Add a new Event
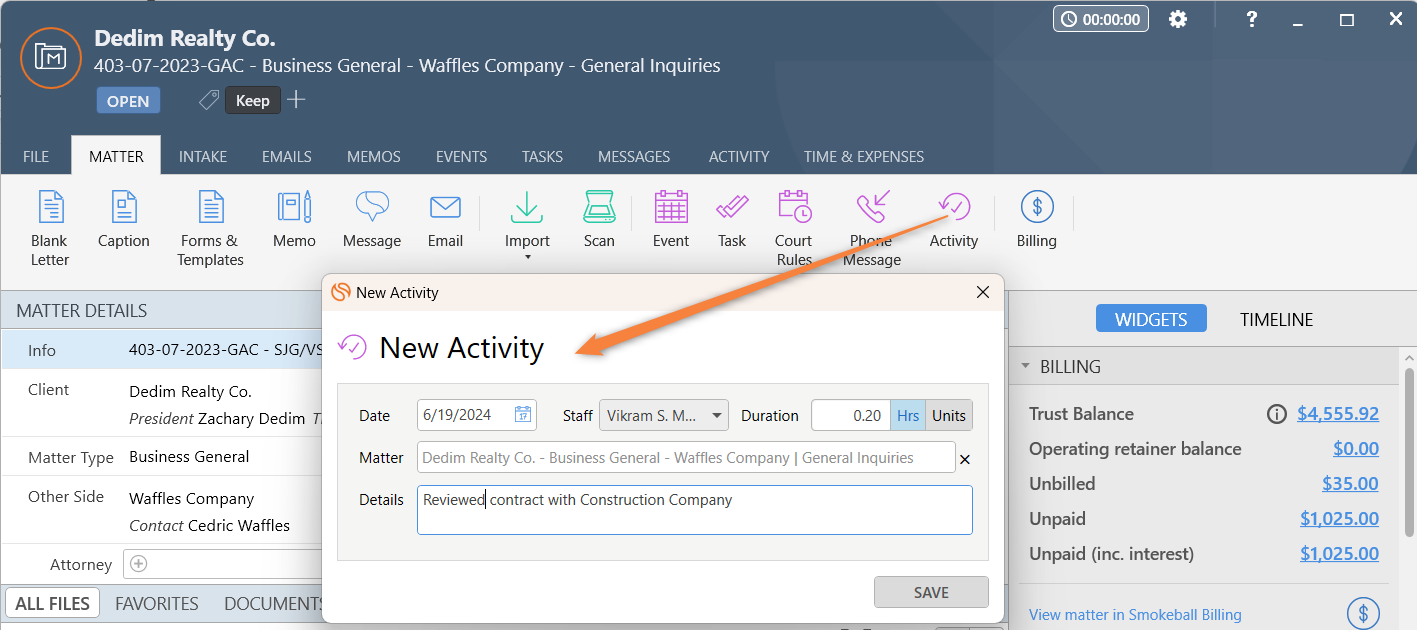 coord(671,220)
